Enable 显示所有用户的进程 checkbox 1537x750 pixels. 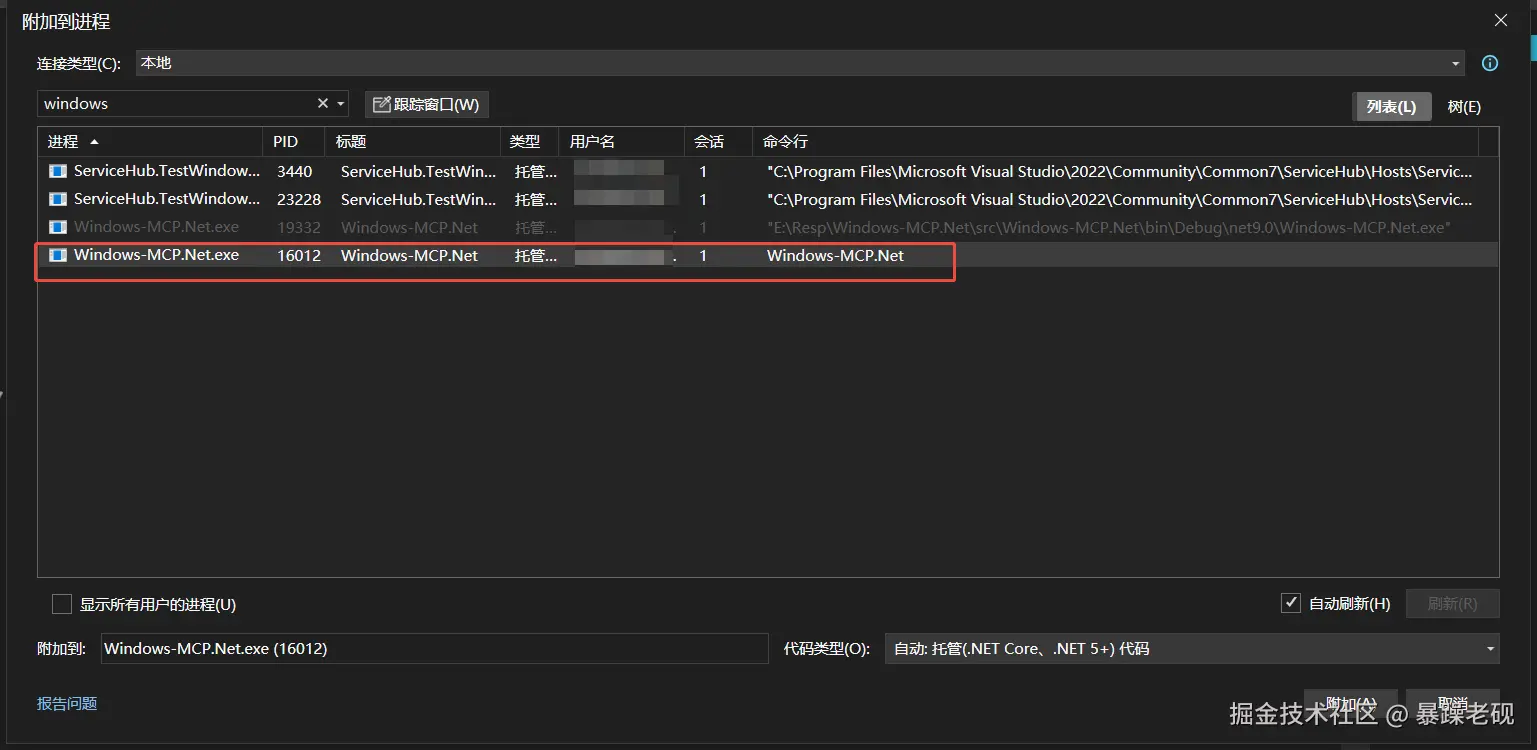(62, 604)
